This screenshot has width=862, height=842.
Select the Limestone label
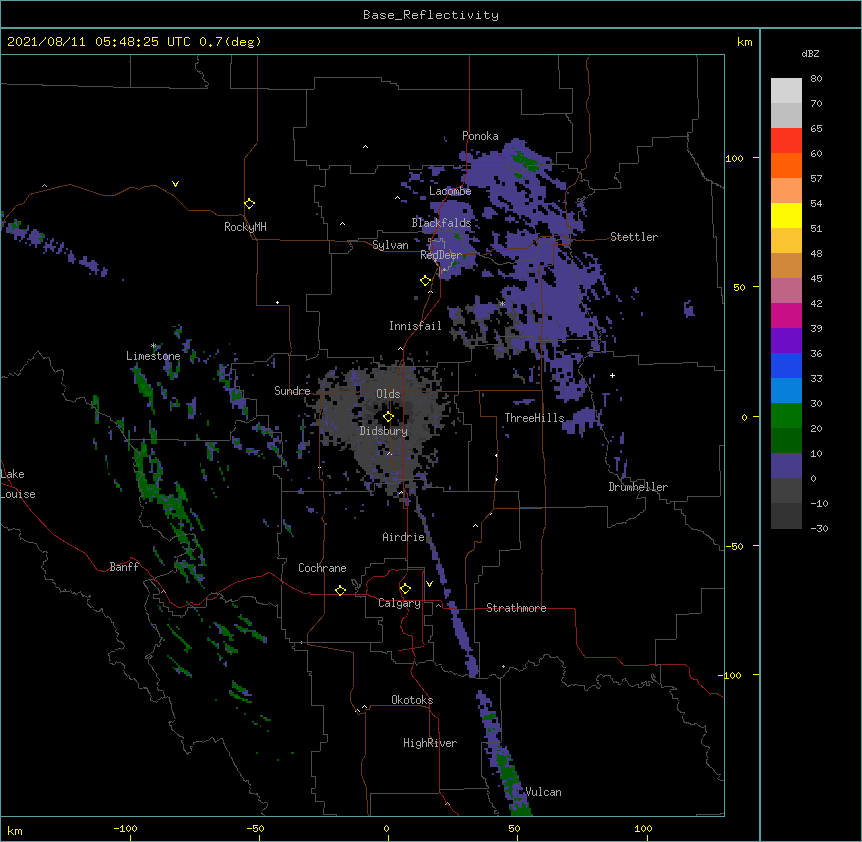pos(153,356)
